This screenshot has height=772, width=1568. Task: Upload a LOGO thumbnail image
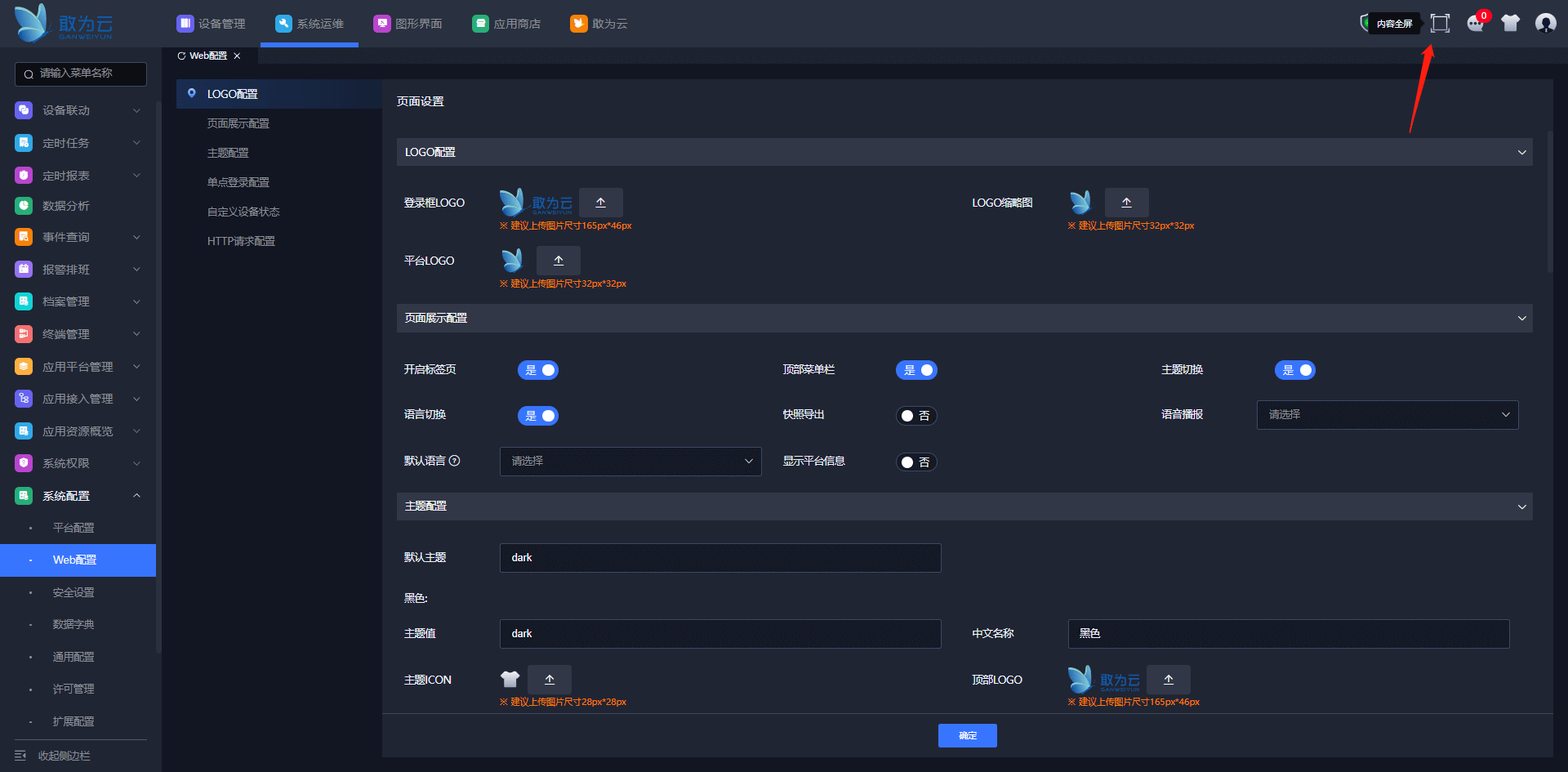[x=1126, y=203]
